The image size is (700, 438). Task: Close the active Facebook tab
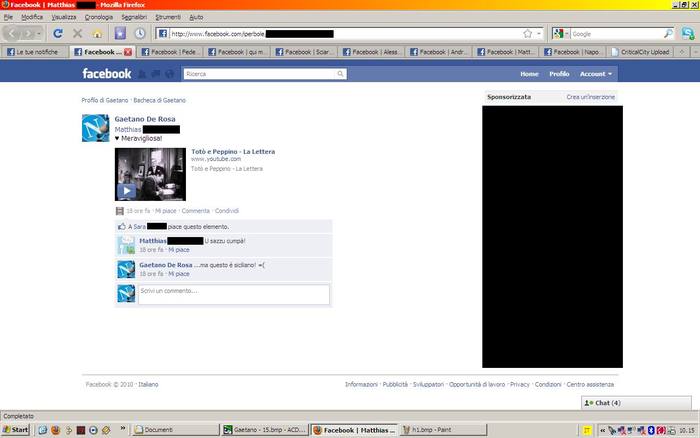pos(128,52)
